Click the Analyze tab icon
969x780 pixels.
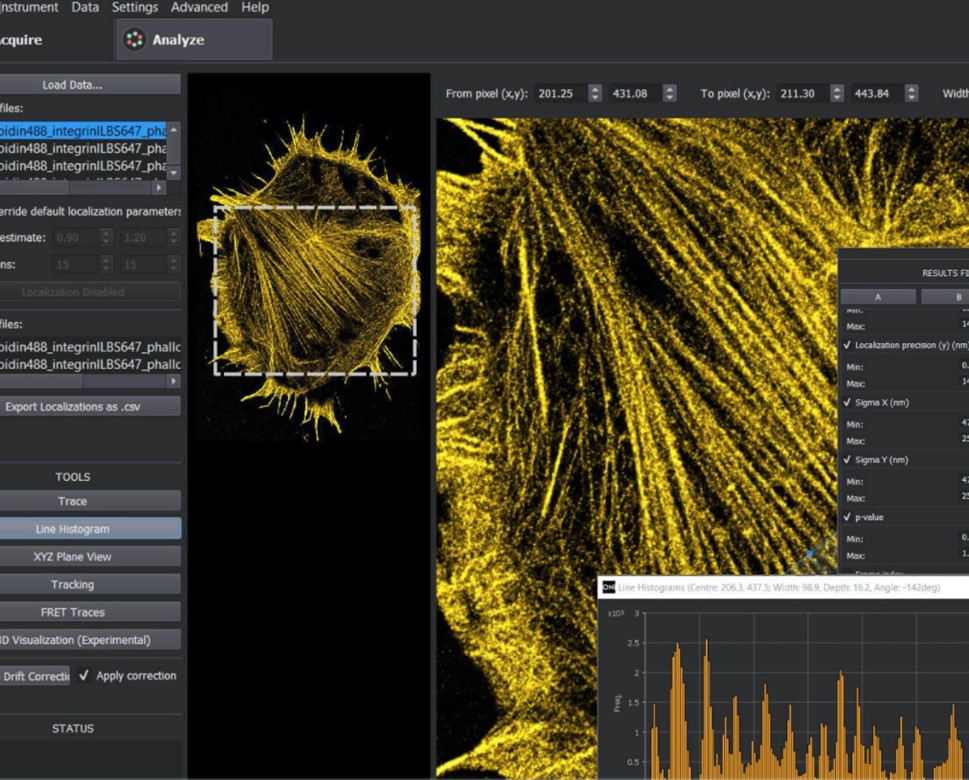coord(133,40)
